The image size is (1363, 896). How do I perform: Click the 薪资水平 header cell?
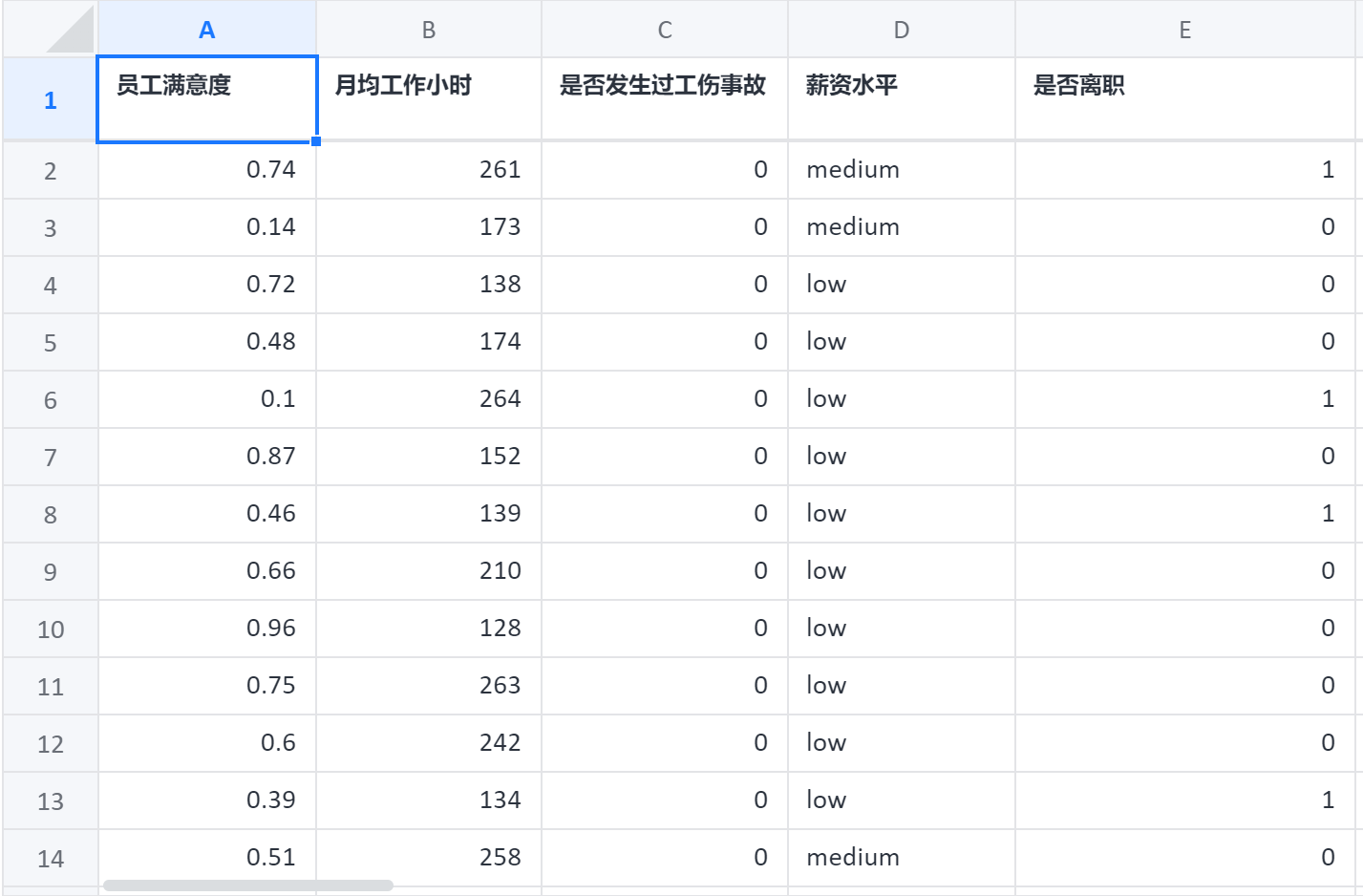tap(901, 98)
